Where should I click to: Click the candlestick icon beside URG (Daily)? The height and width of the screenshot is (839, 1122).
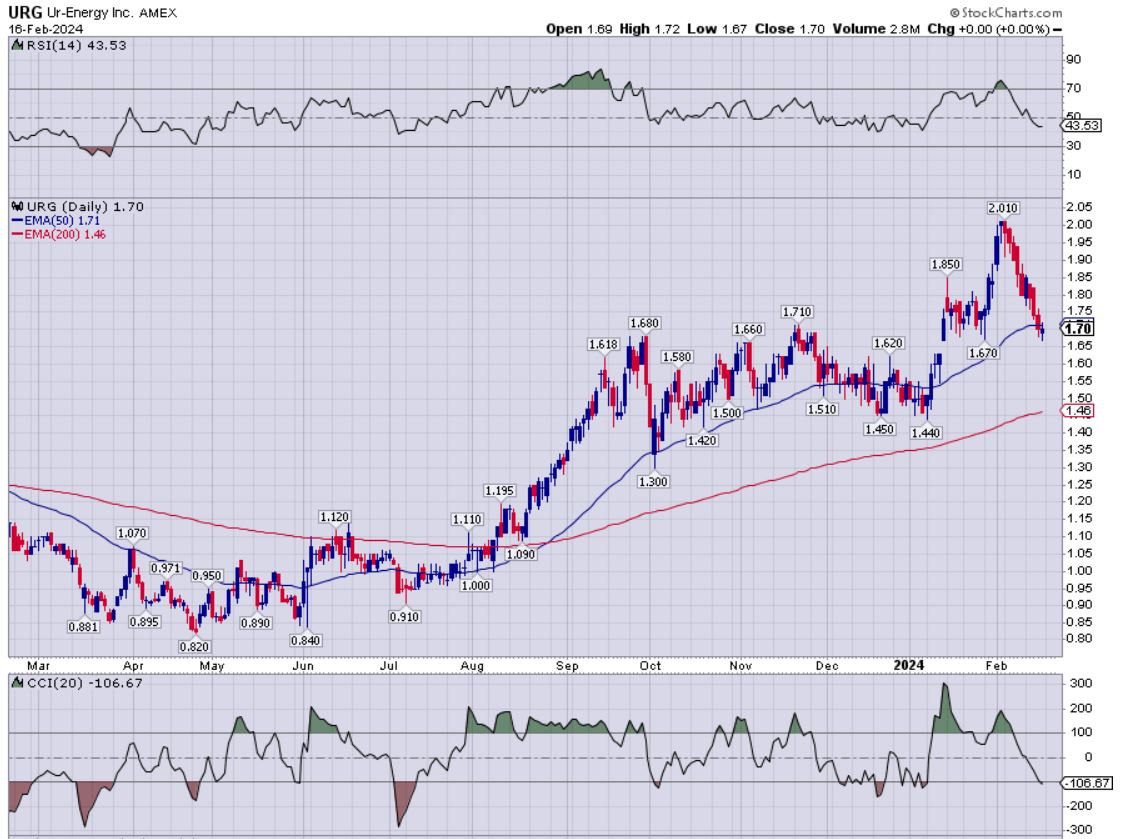[x=18, y=206]
